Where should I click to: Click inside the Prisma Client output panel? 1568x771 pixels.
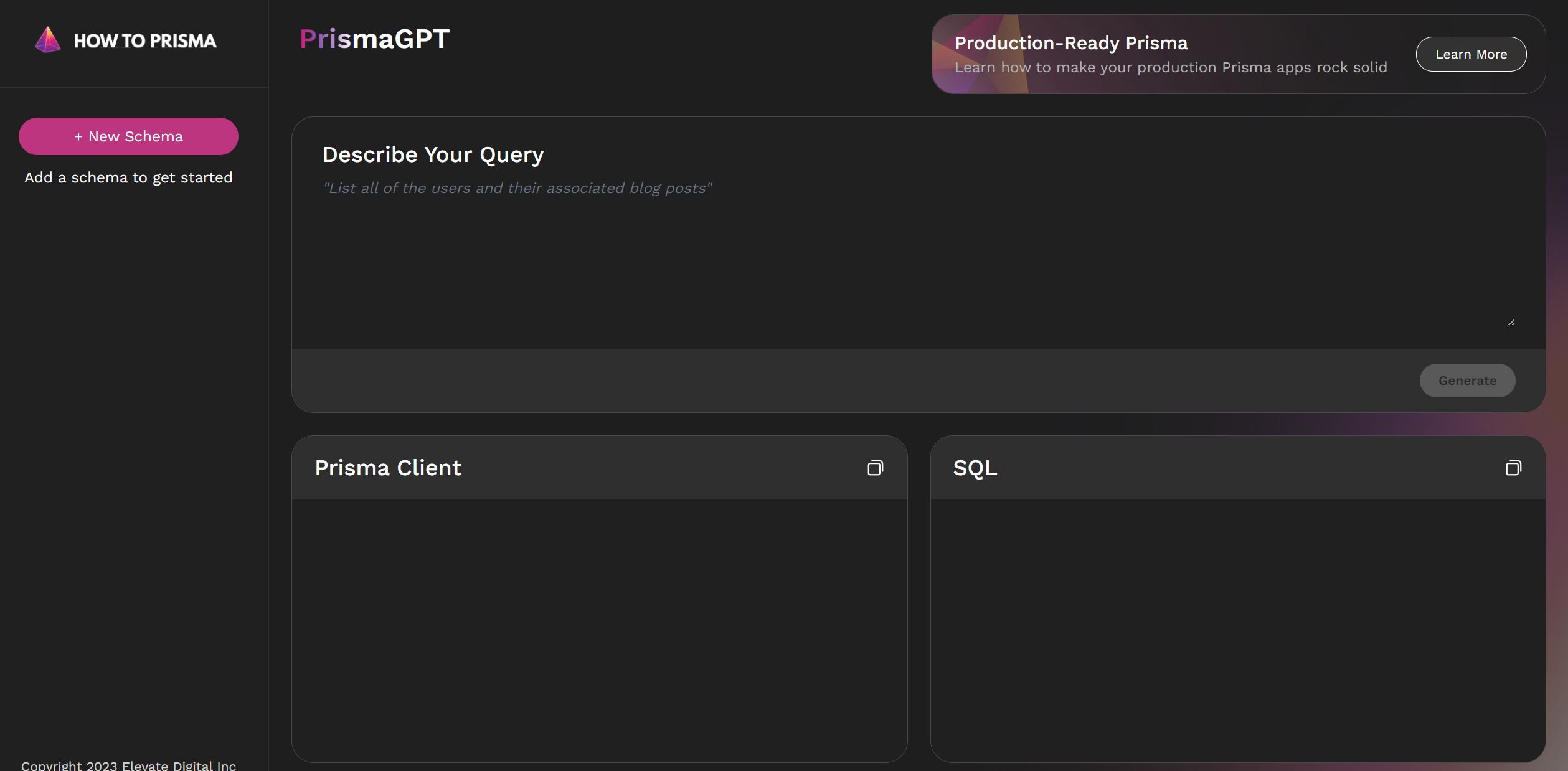599,629
